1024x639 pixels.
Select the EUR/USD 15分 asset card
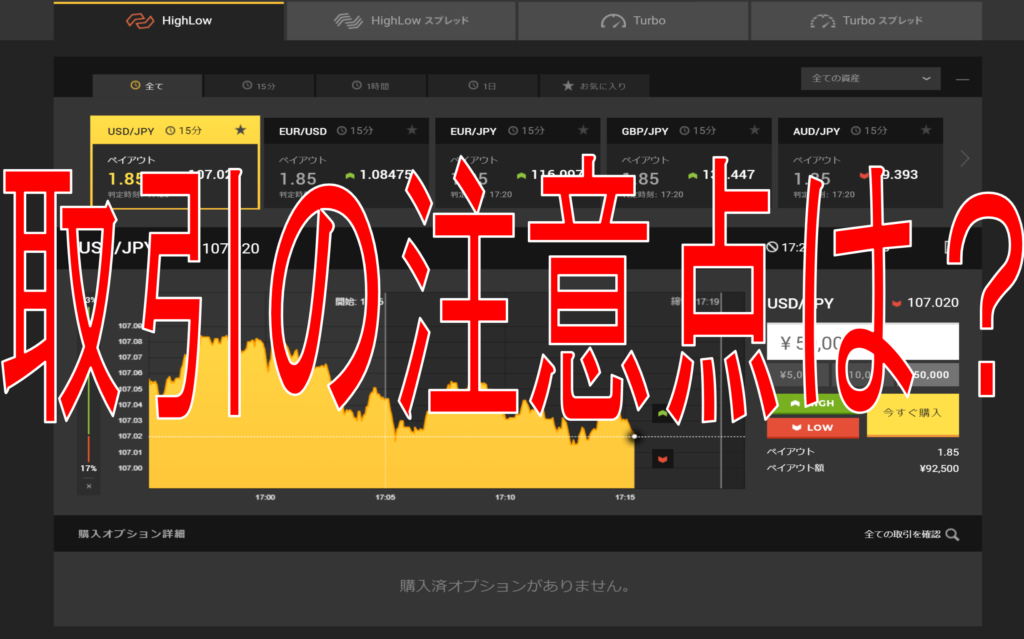pos(346,163)
